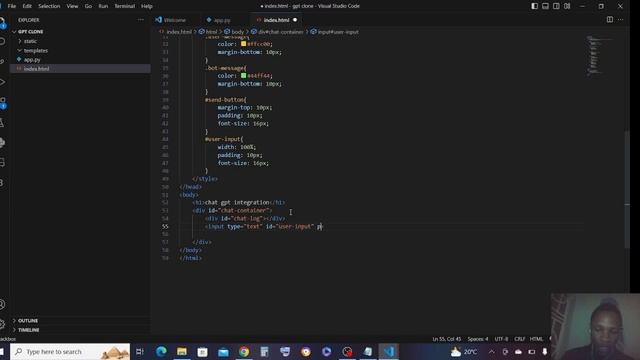Open the Search activity bar icon

(2, 41)
